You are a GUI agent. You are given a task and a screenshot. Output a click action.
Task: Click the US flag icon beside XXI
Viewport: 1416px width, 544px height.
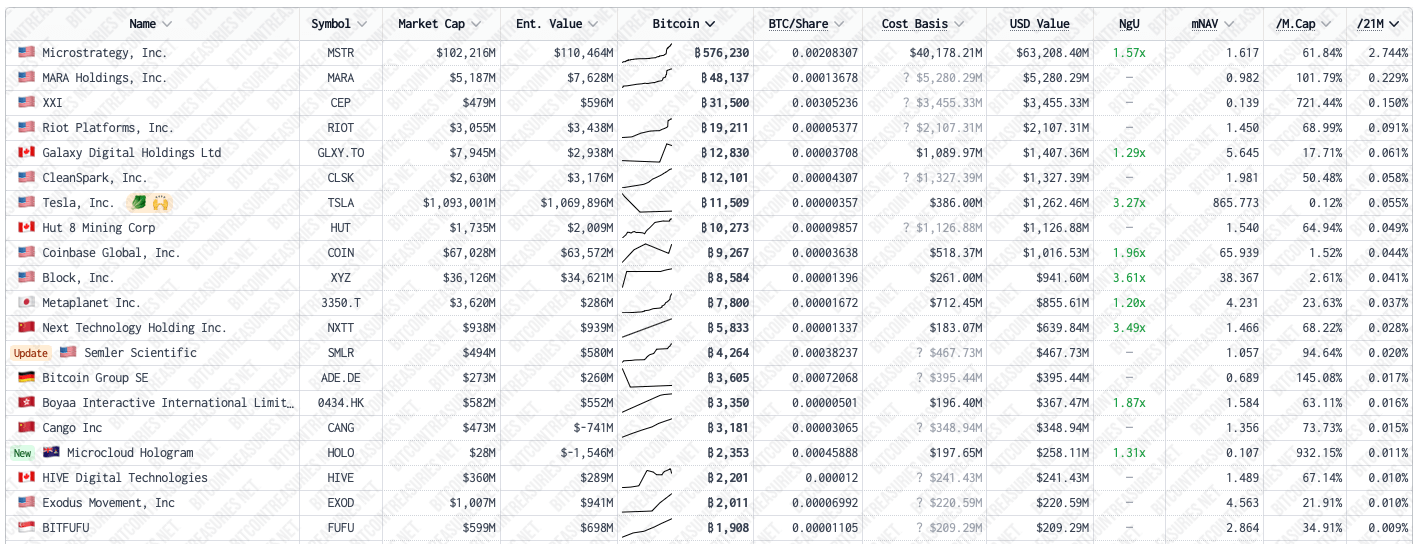click(26, 103)
